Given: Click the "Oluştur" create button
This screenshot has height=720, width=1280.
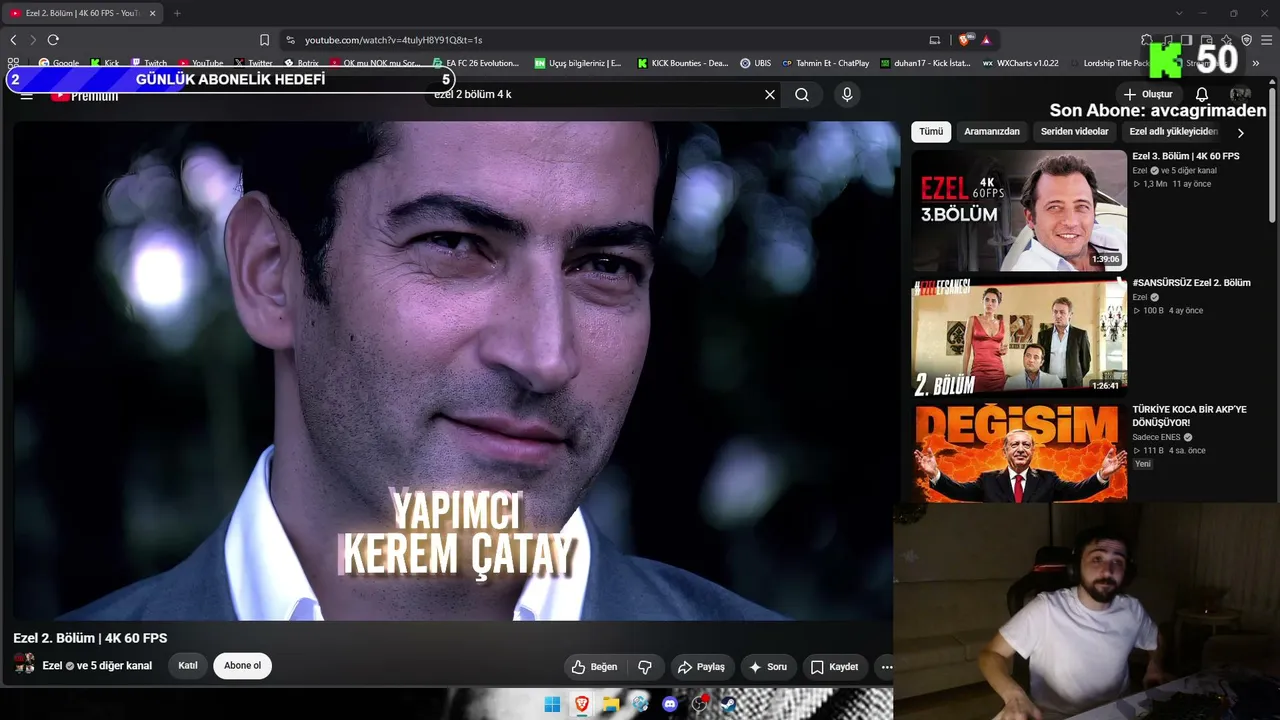Looking at the screenshot, I should (1148, 95).
